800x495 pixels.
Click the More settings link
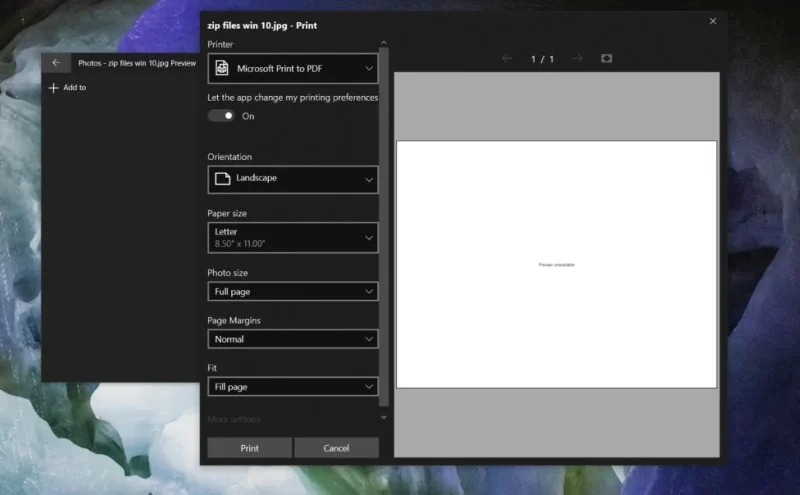[x=234, y=419]
